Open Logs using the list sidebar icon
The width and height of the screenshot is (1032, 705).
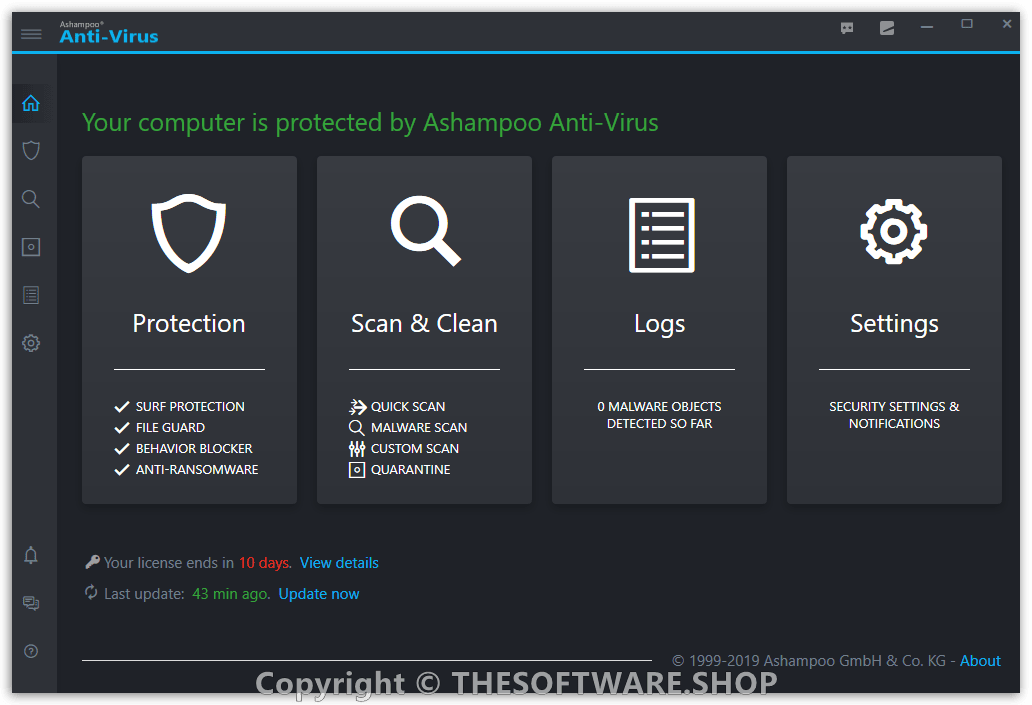click(x=30, y=294)
